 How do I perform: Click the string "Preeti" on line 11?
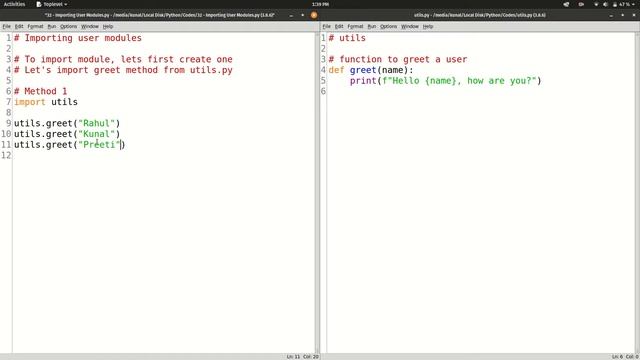[x=99, y=144]
